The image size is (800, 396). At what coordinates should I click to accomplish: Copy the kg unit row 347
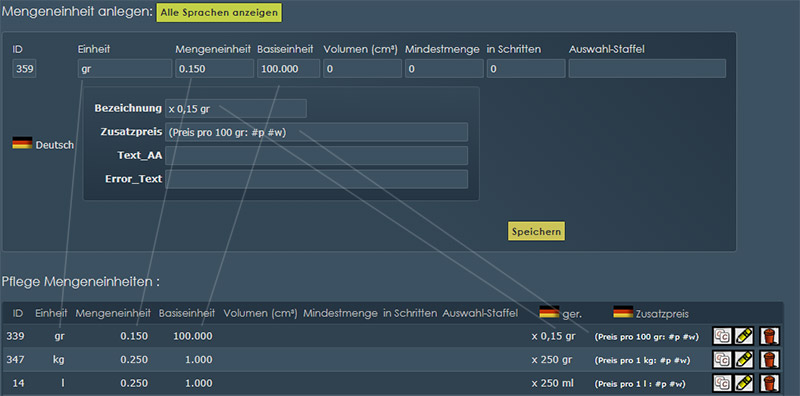pos(722,360)
